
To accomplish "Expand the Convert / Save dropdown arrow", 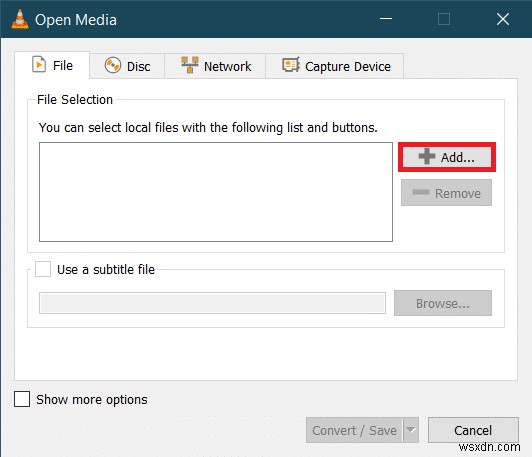I will tap(411, 430).
